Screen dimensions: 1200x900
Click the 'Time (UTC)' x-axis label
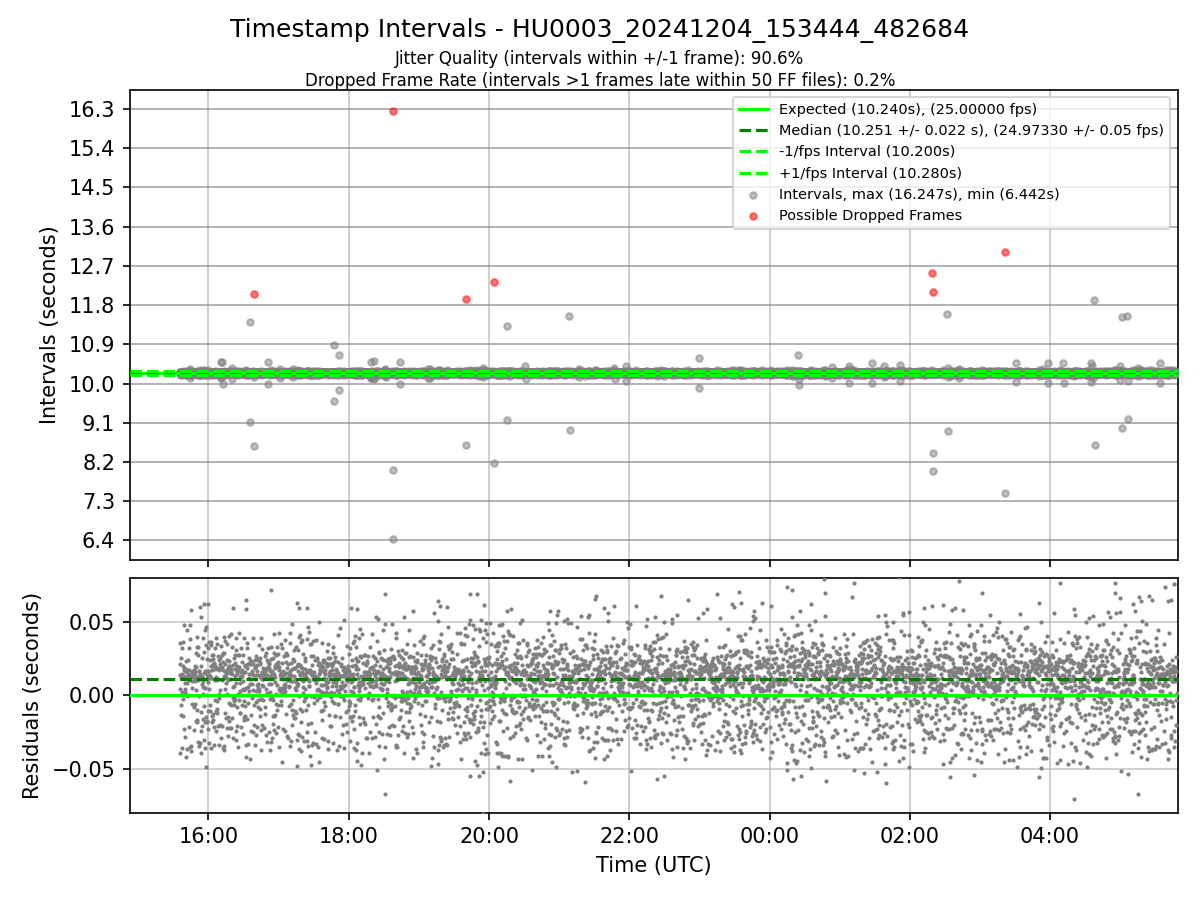[x=653, y=865]
